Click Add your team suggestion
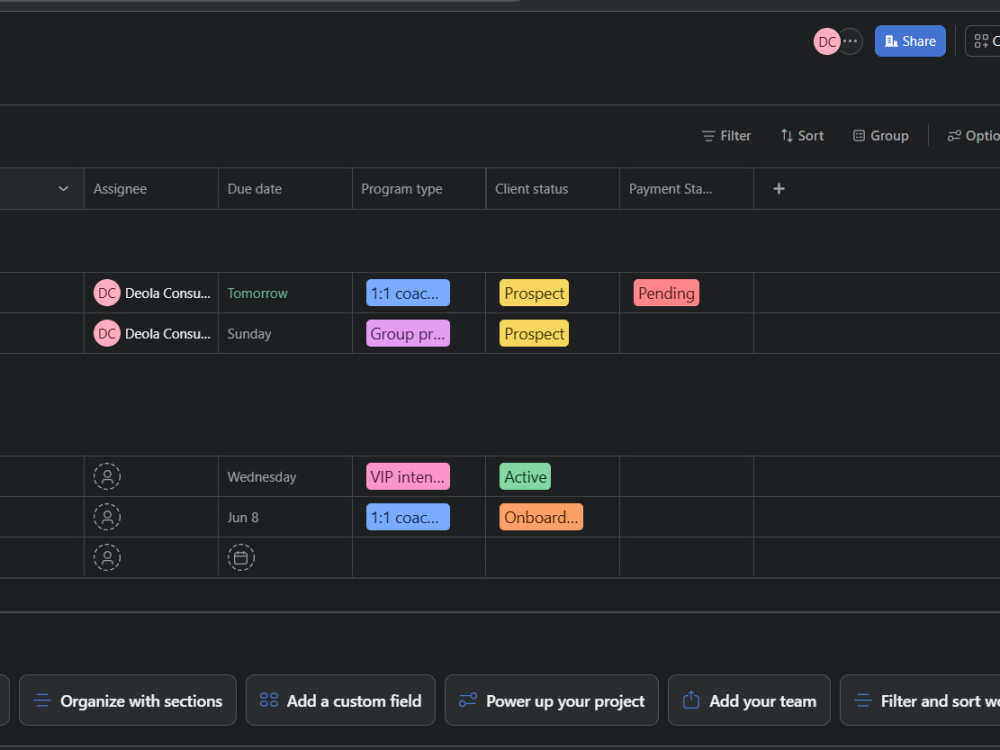Screen dimensions: 1000x750 (x=749, y=700)
